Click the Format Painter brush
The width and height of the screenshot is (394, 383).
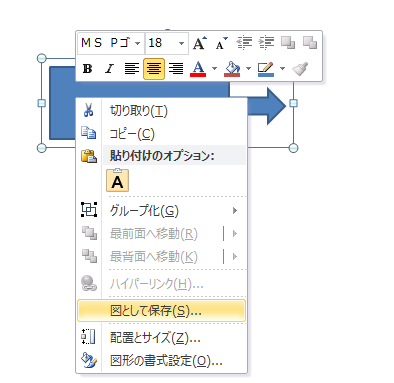pyautogui.click(x=300, y=69)
